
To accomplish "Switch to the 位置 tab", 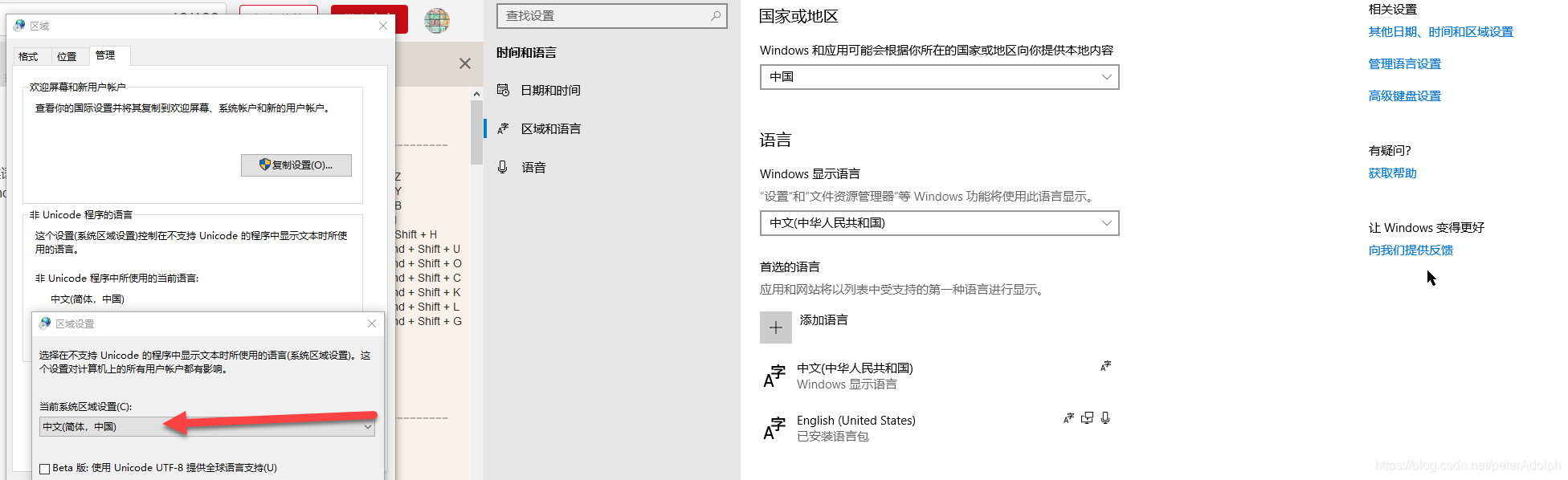I will 67,57.
